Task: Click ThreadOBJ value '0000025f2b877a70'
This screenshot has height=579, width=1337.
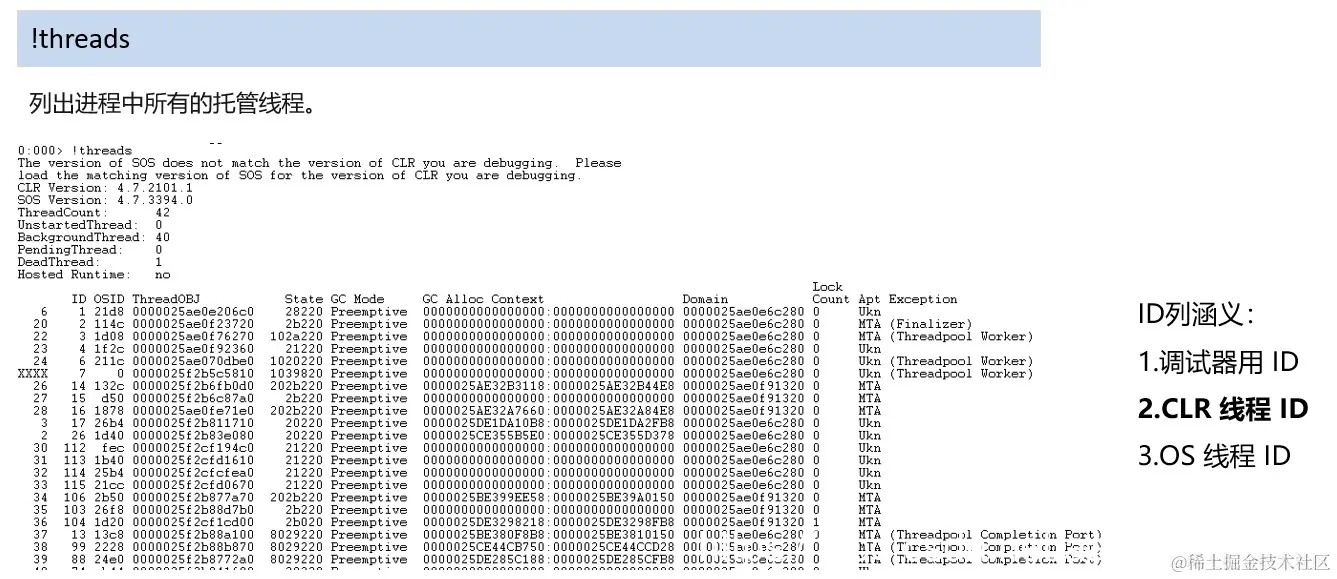Action: click(x=193, y=497)
